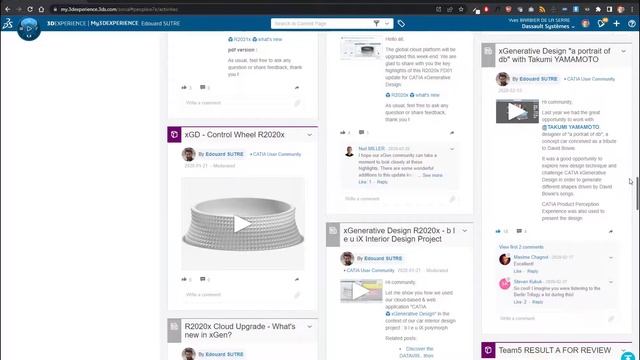Expand options for R2020x Cloud Upgrade post
The image size is (640, 360).
click(x=309, y=327)
